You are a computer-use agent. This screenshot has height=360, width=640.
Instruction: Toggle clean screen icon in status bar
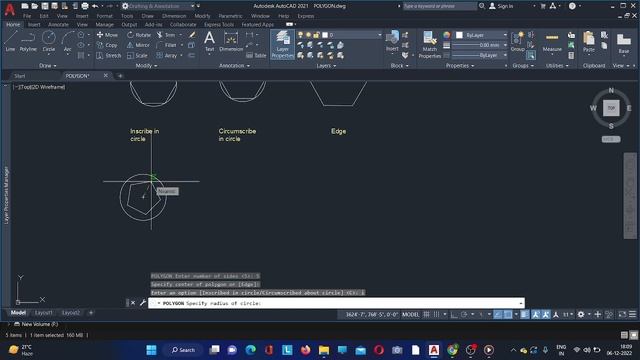pyautogui.click(x=622, y=314)
